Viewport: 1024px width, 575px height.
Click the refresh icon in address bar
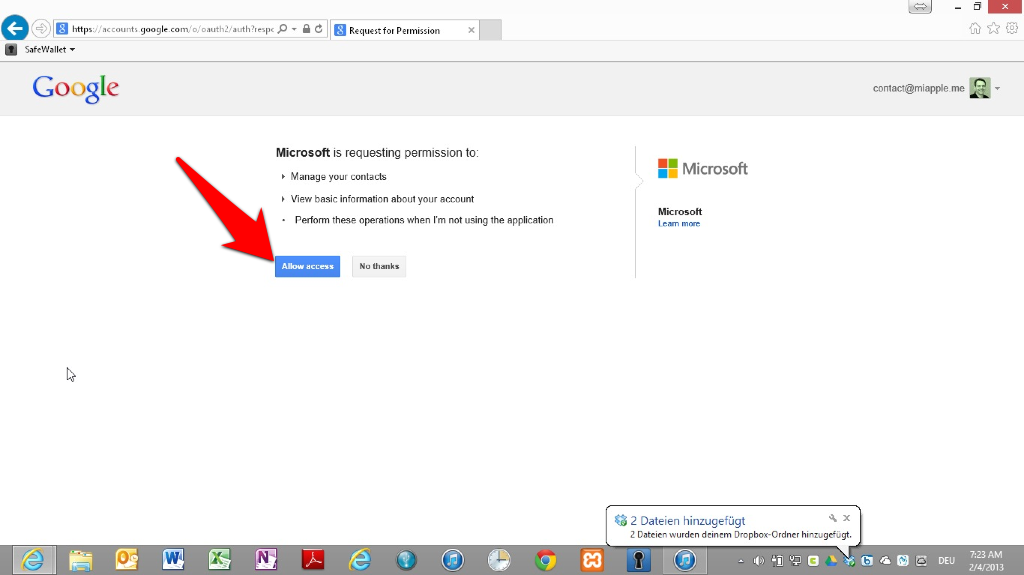click(319, 30)
